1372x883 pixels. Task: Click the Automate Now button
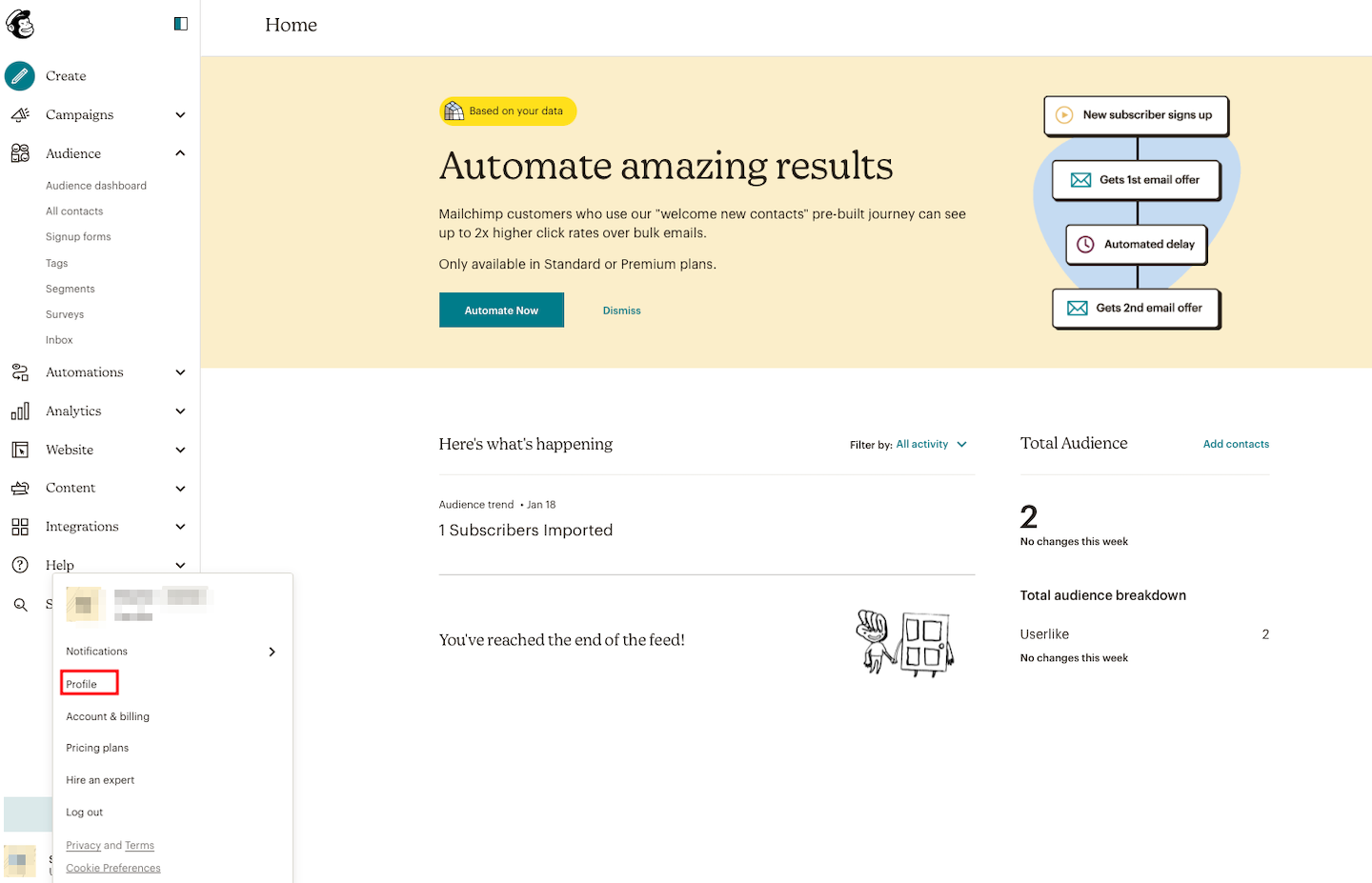coord(501,311)
